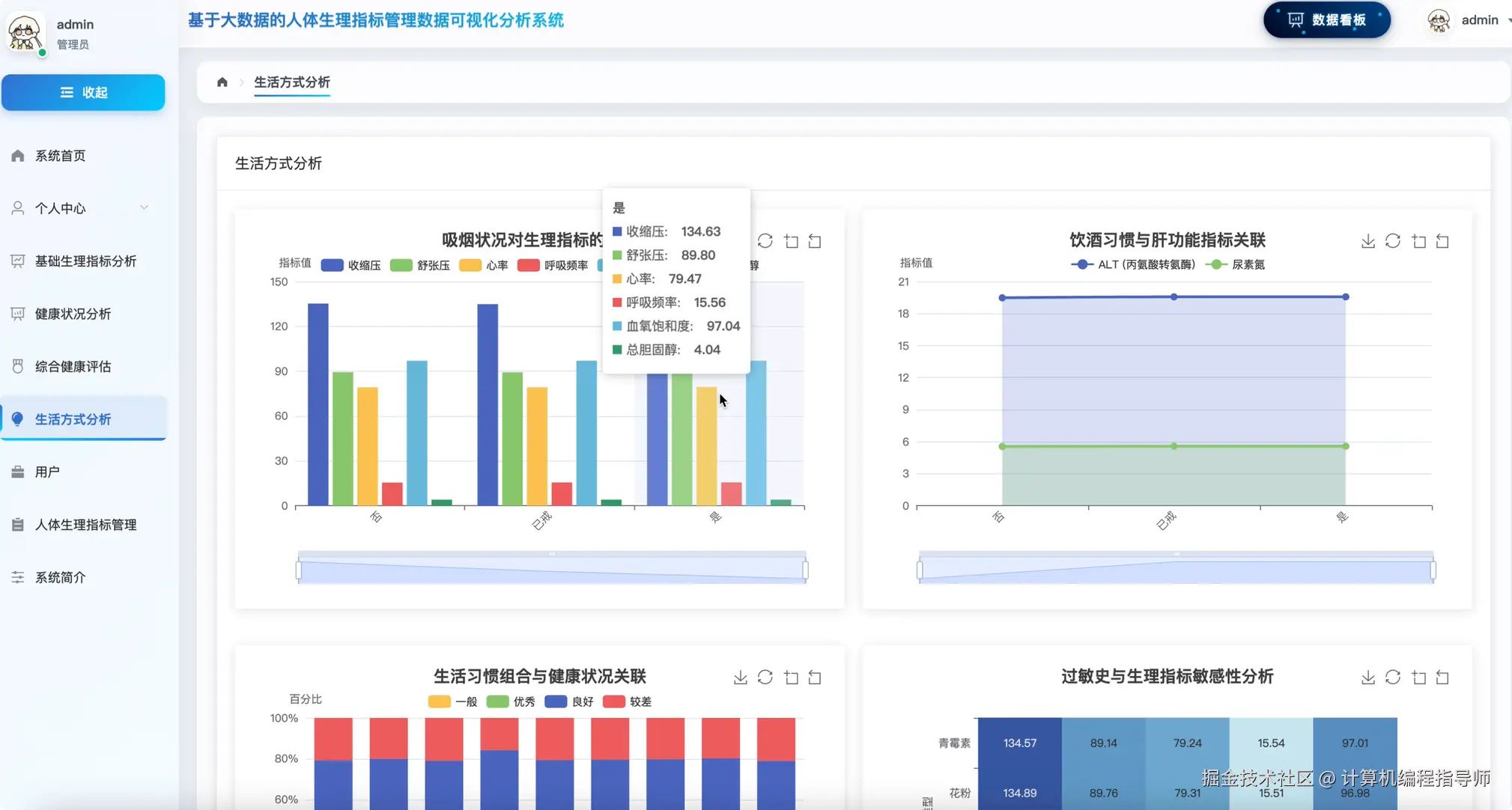1512x810 pixels.
Task: Open 健康状况分析 in the sidebar
Action: [x=73, y=314]
